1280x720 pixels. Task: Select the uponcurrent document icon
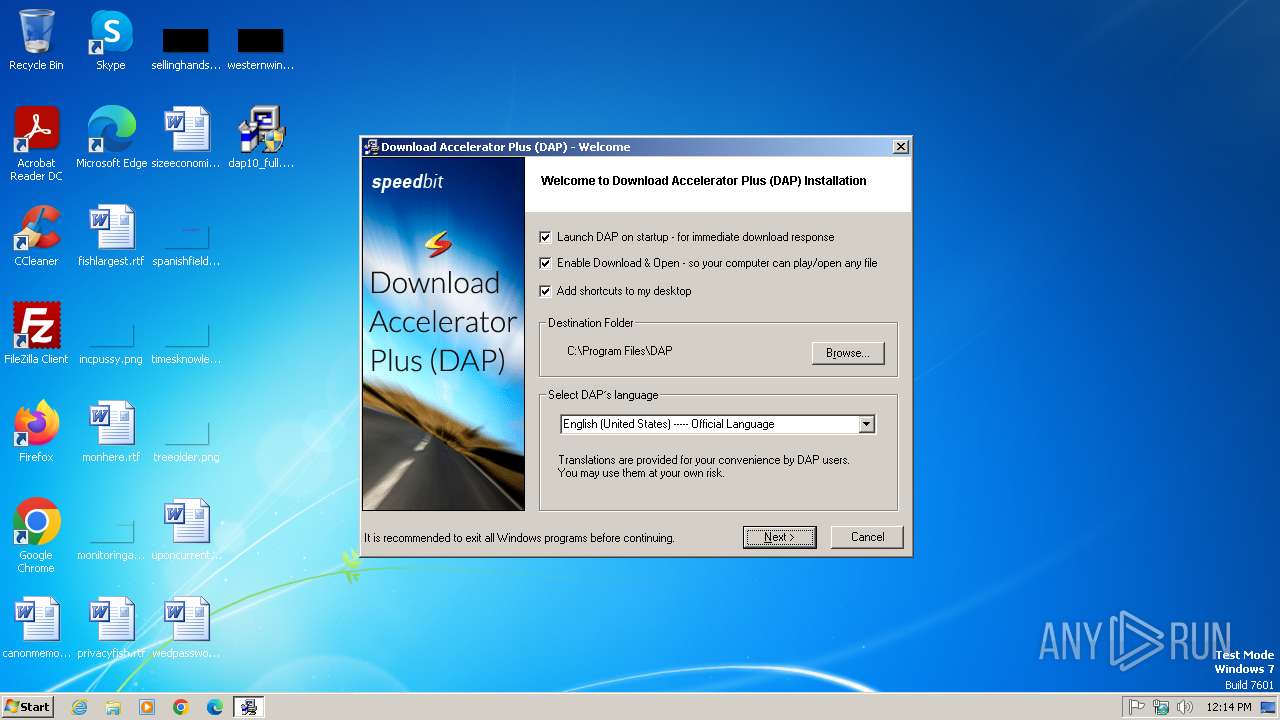coord(186,530)
